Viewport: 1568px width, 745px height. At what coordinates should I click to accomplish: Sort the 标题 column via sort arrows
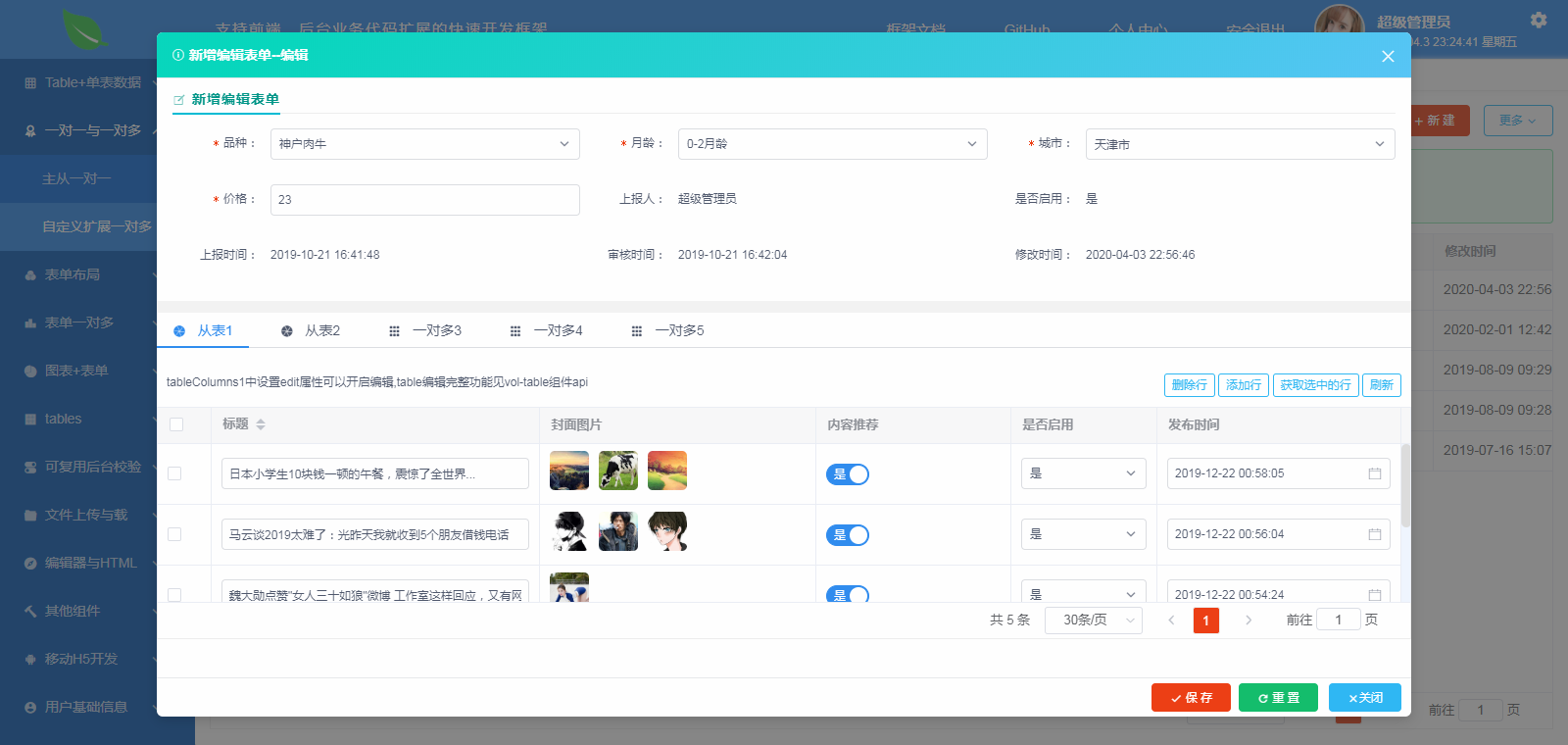point(261,424)
